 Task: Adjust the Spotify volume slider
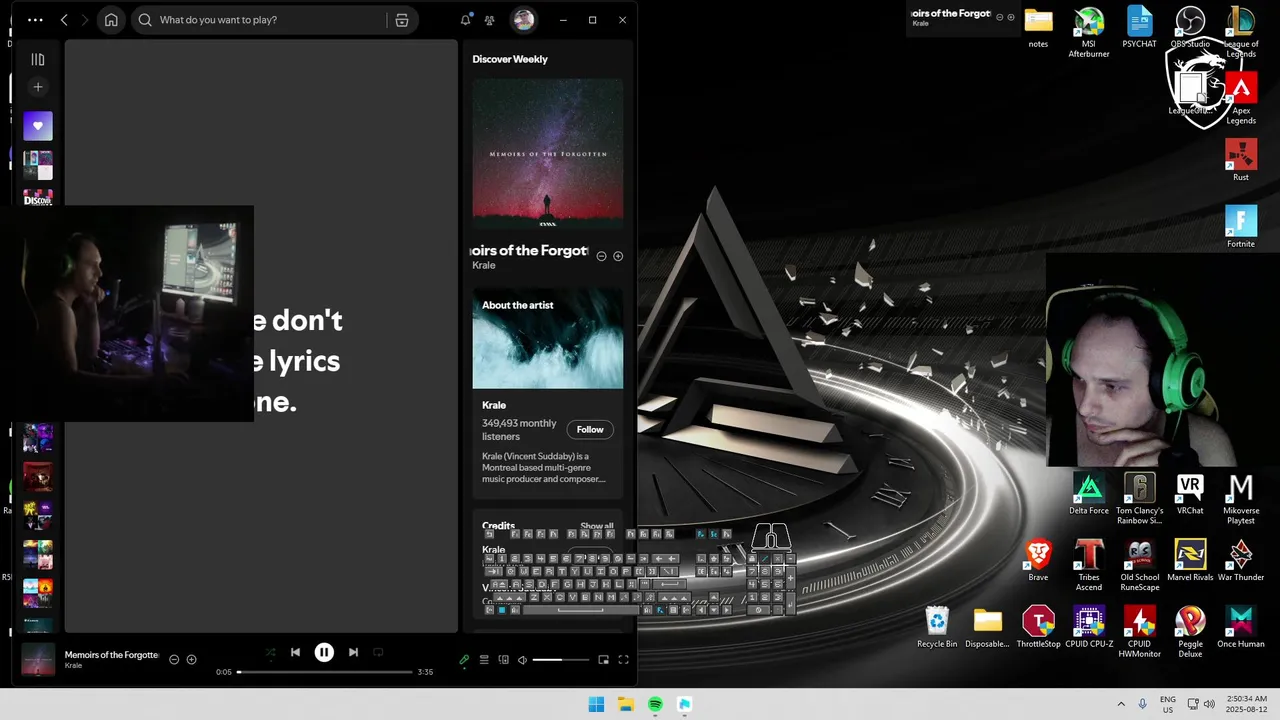[x=561, y=660]
